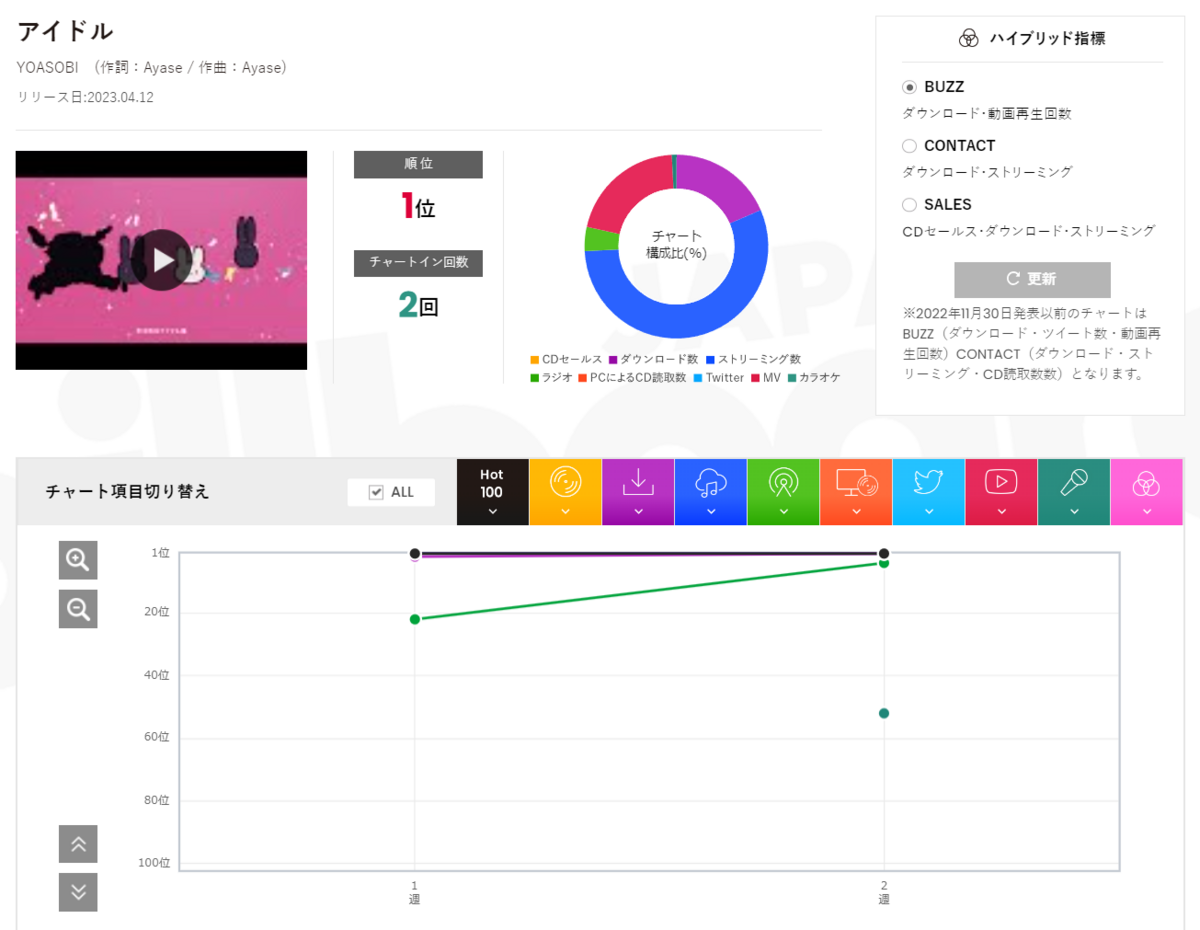Toggle the MV video play icon
This screenshot has height=930, width=1200.
1001,482
